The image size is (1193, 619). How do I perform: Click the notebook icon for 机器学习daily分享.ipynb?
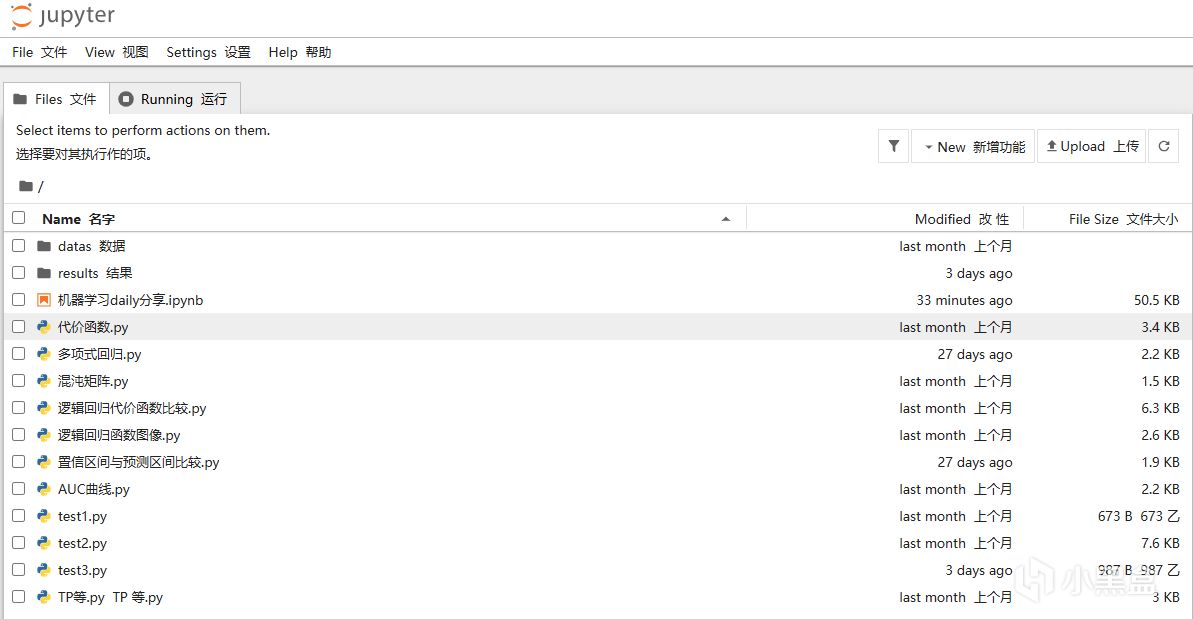click(43, 300)
